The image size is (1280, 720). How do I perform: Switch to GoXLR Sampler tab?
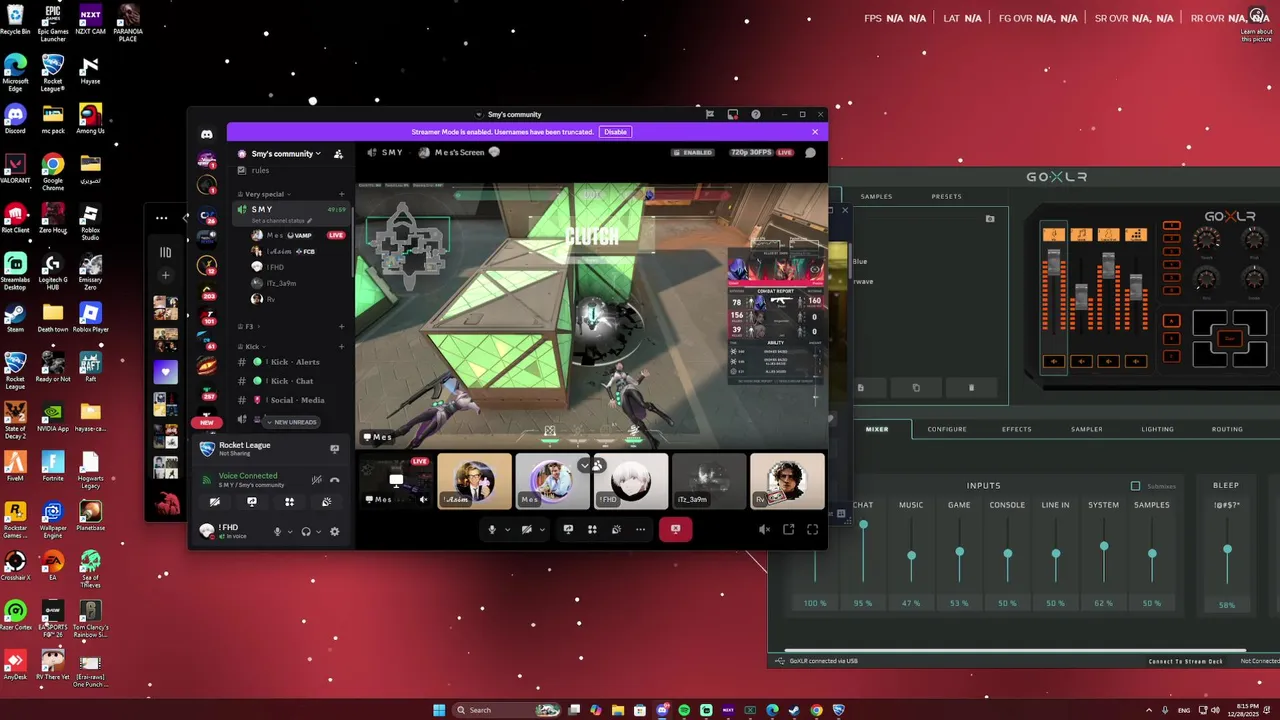tap(1087, 429)
